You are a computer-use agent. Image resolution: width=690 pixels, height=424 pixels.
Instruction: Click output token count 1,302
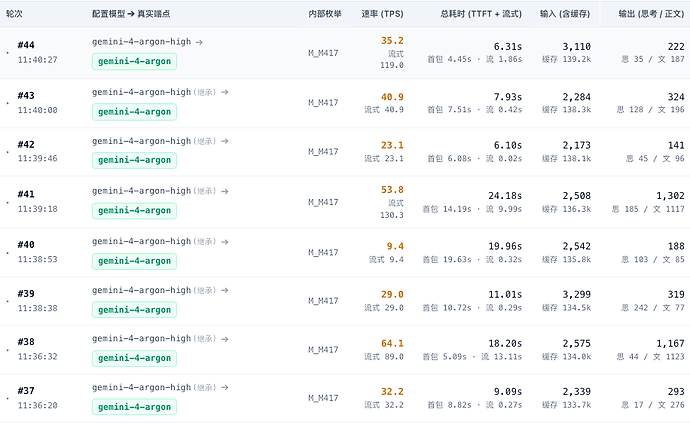pyautogui.click(x=670, y=196)
